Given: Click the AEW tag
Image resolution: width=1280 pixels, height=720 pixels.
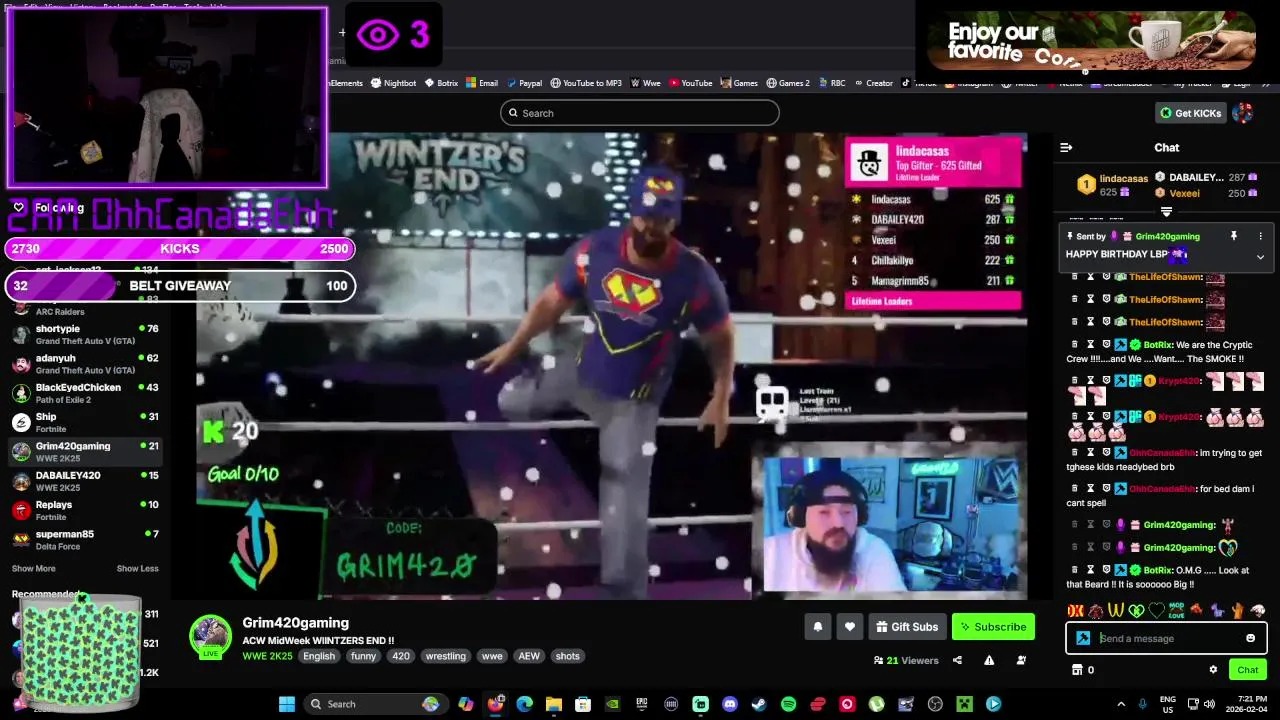Looking at the screenshot, I should [x=529, y=656].
